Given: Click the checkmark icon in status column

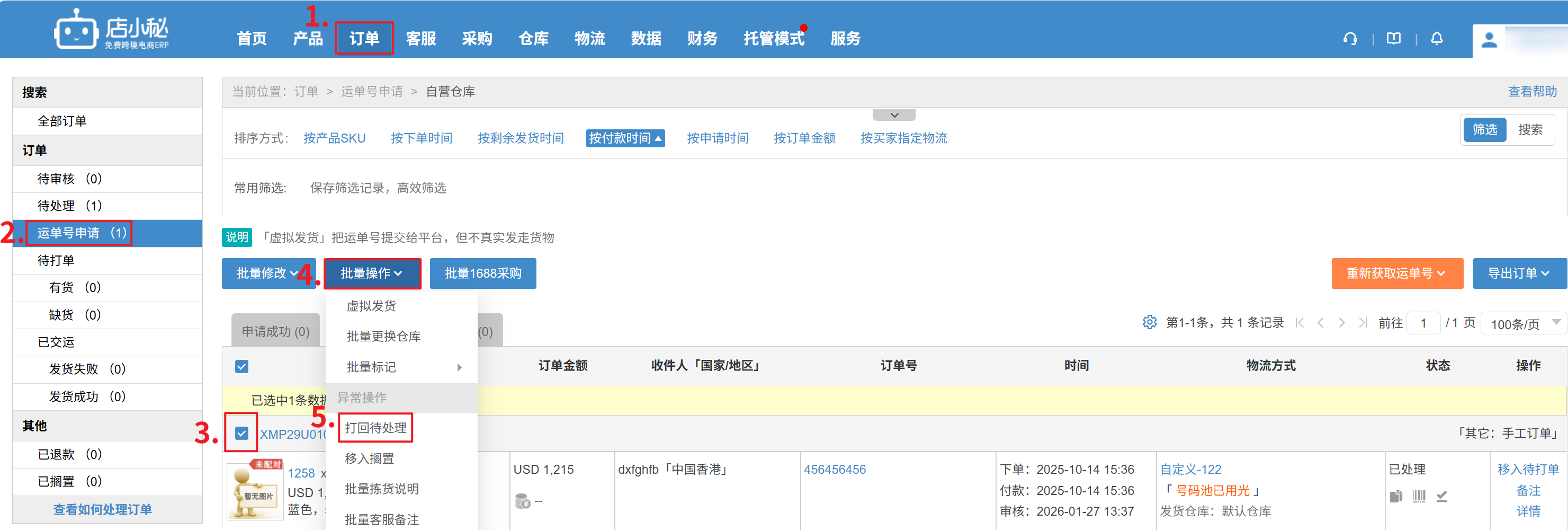Looking at the screenshot, I should (1441, 497).
